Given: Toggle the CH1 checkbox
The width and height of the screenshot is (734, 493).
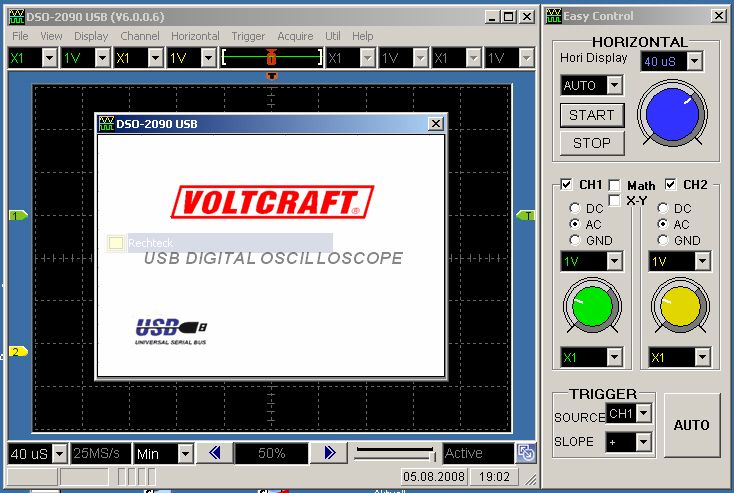Looking at the screenshot, I should tap(566, 184).
